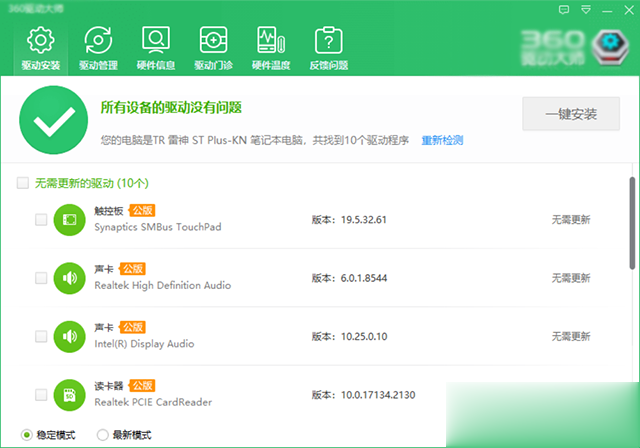Image resolution: width=640 pixels, height=448 pixels.
Task: Click the Realtek PCIE CardReader name
Action: coord(153,402)
